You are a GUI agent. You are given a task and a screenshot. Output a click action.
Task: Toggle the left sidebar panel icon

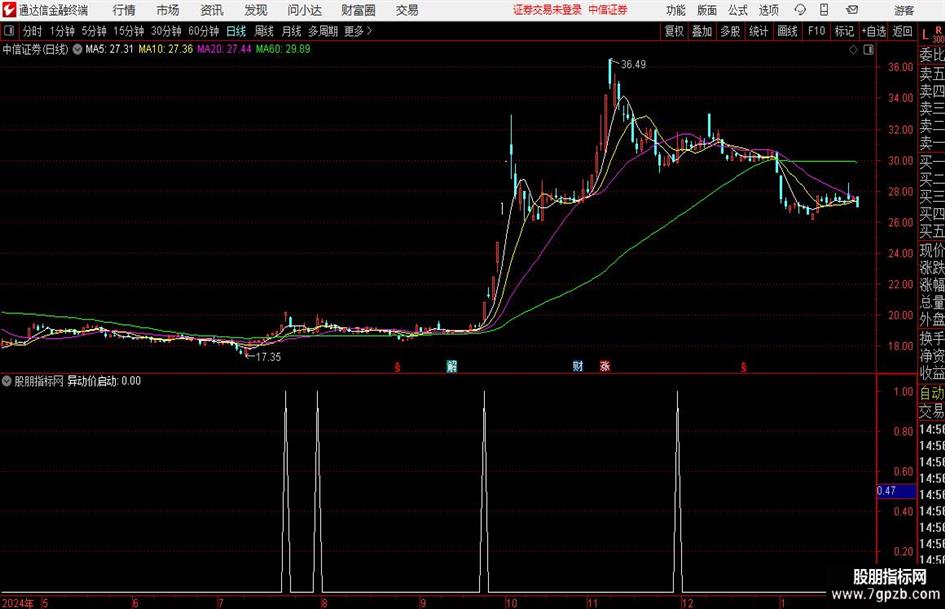click(x=9, y=31)
